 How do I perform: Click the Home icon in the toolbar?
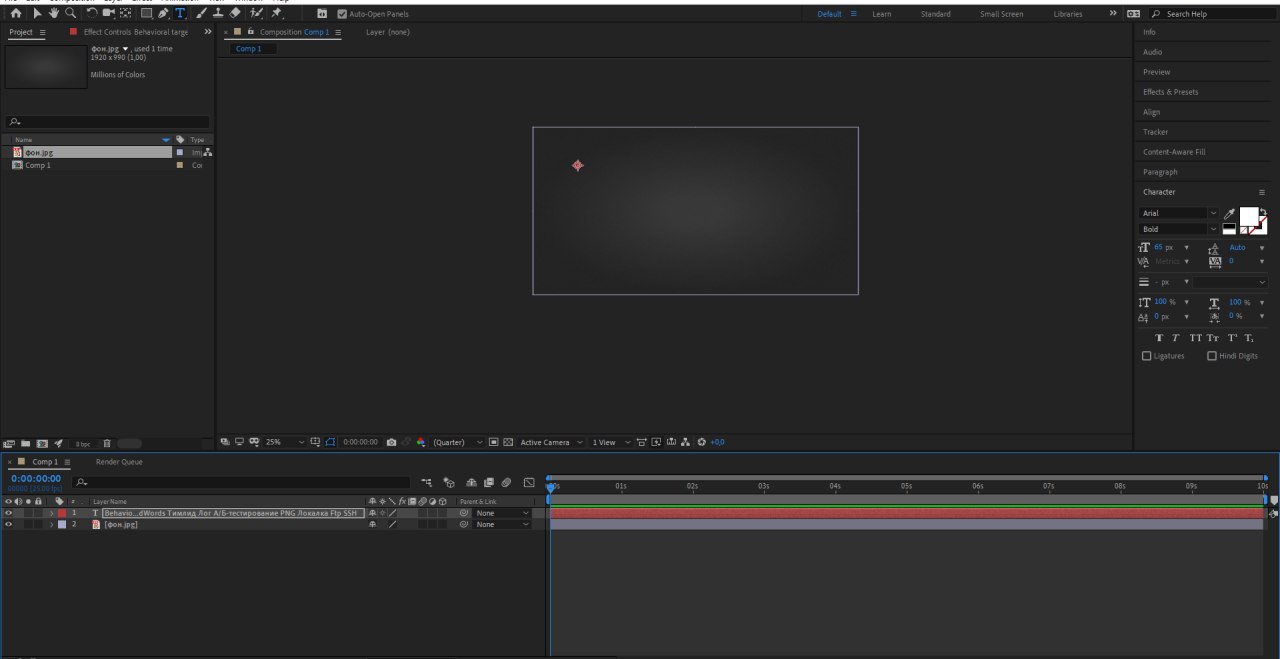click(16, 13)
